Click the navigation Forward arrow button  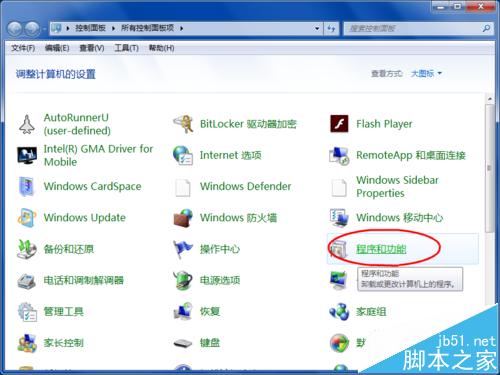click(33, 29)
